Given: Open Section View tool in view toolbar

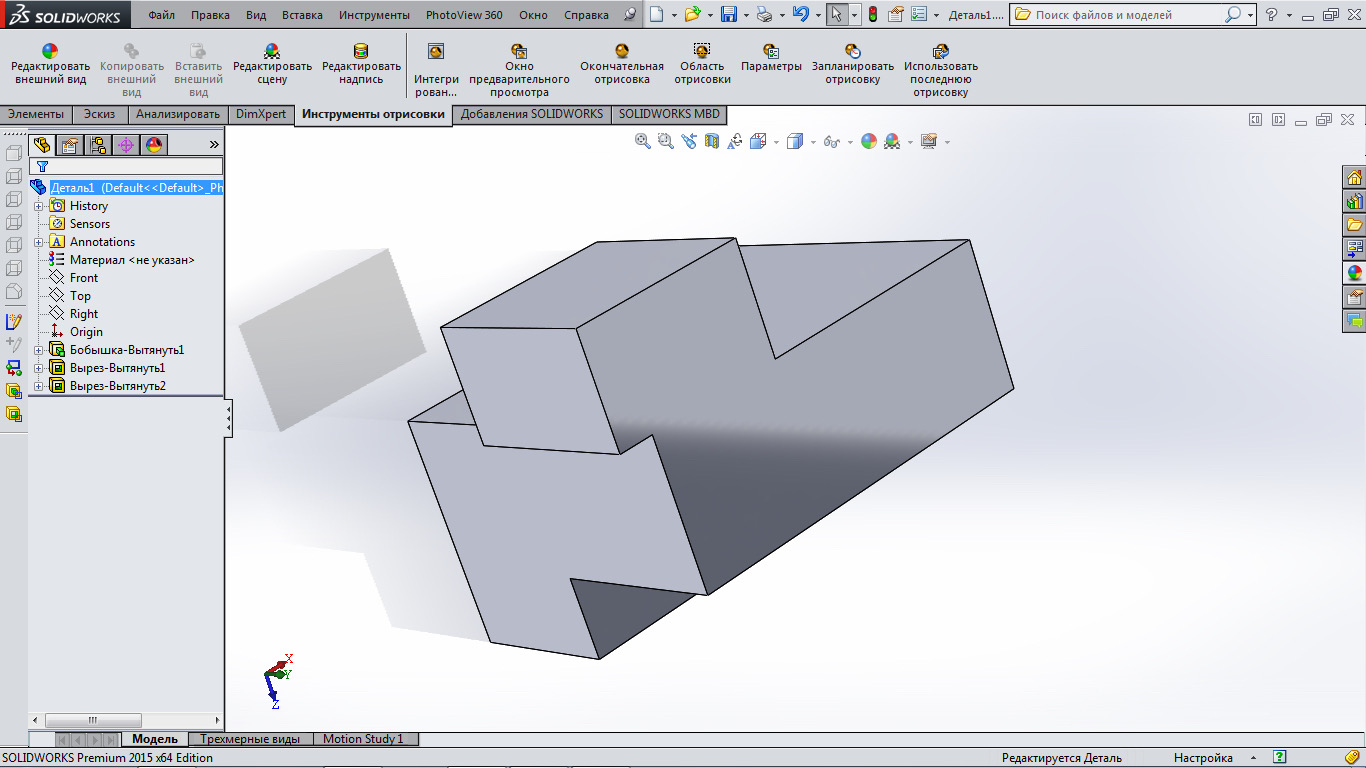Looking at the screenshot, I should (x=712, y=141).
